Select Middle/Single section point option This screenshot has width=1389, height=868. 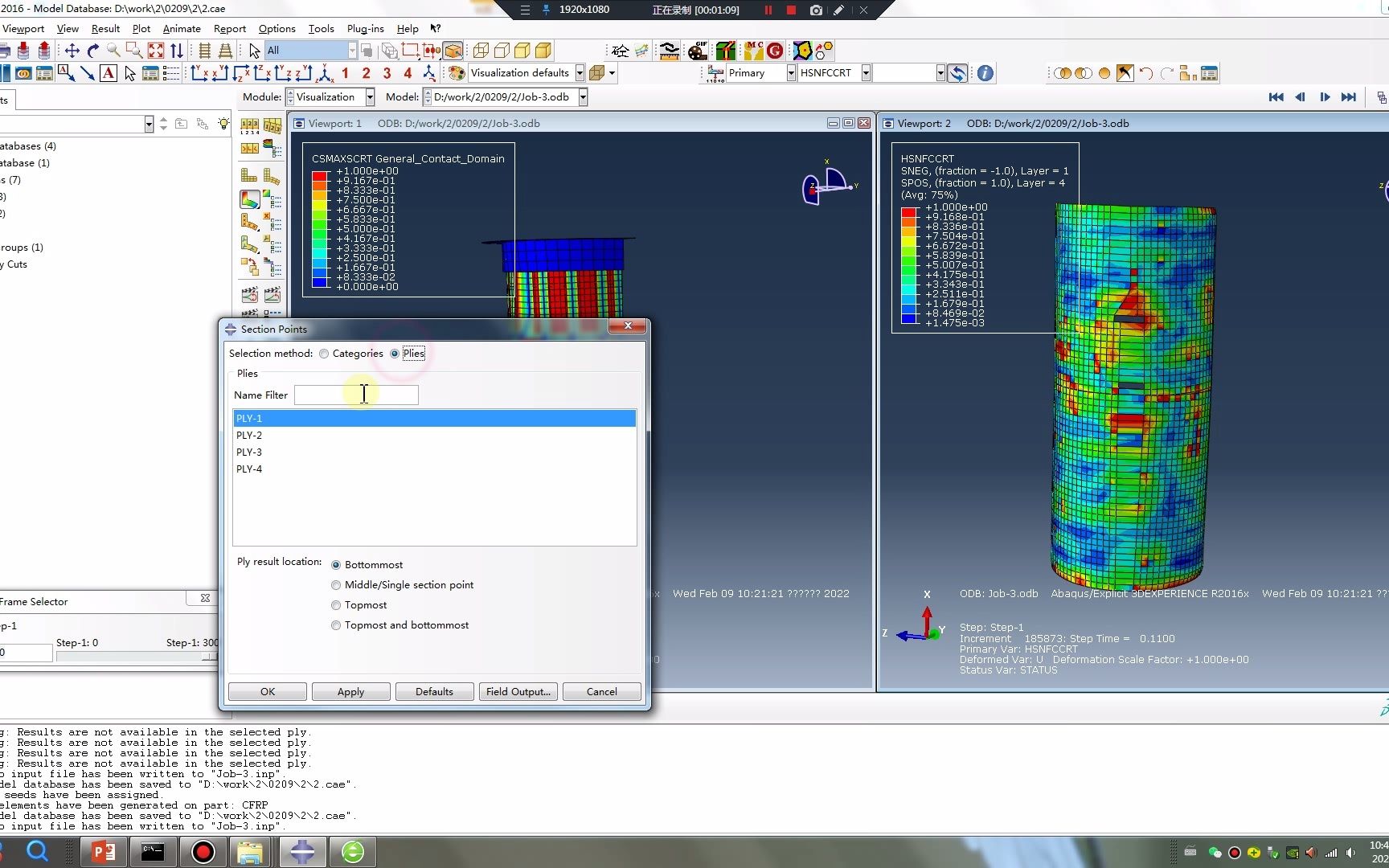coord(336,585)
